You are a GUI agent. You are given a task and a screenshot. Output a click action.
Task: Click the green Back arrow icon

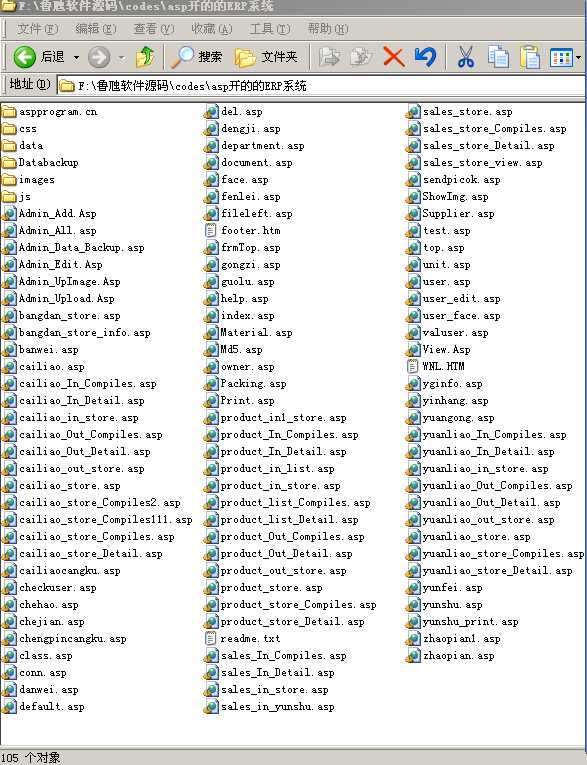point(24,57)
